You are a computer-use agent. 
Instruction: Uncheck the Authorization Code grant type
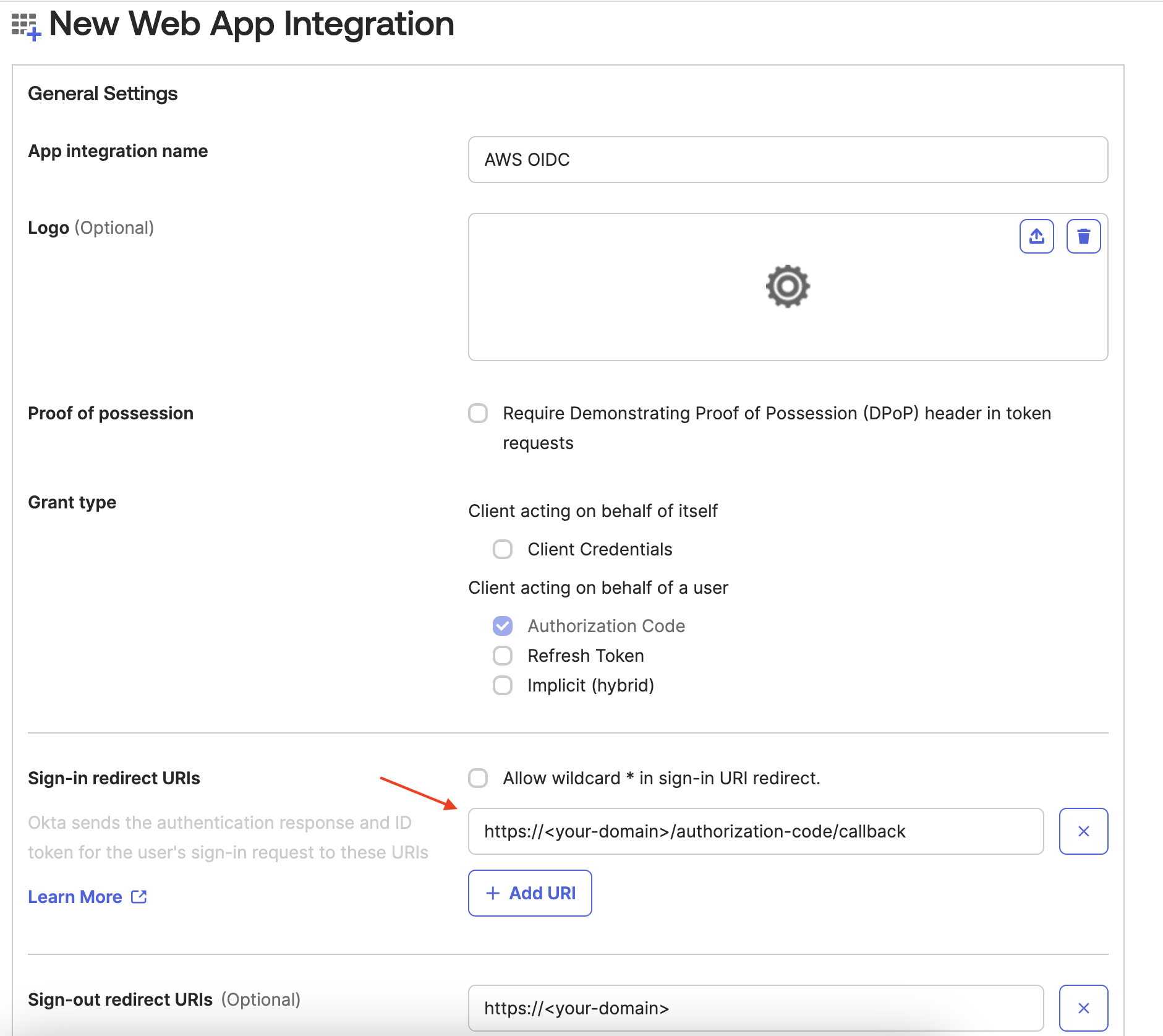coord(503,625)
